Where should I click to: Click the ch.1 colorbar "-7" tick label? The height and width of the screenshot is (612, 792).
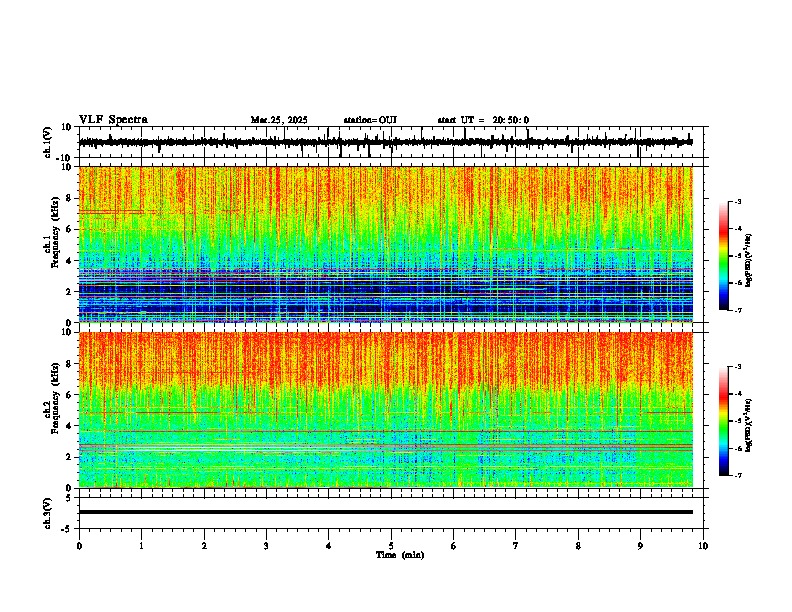click(x=738, y=310)
